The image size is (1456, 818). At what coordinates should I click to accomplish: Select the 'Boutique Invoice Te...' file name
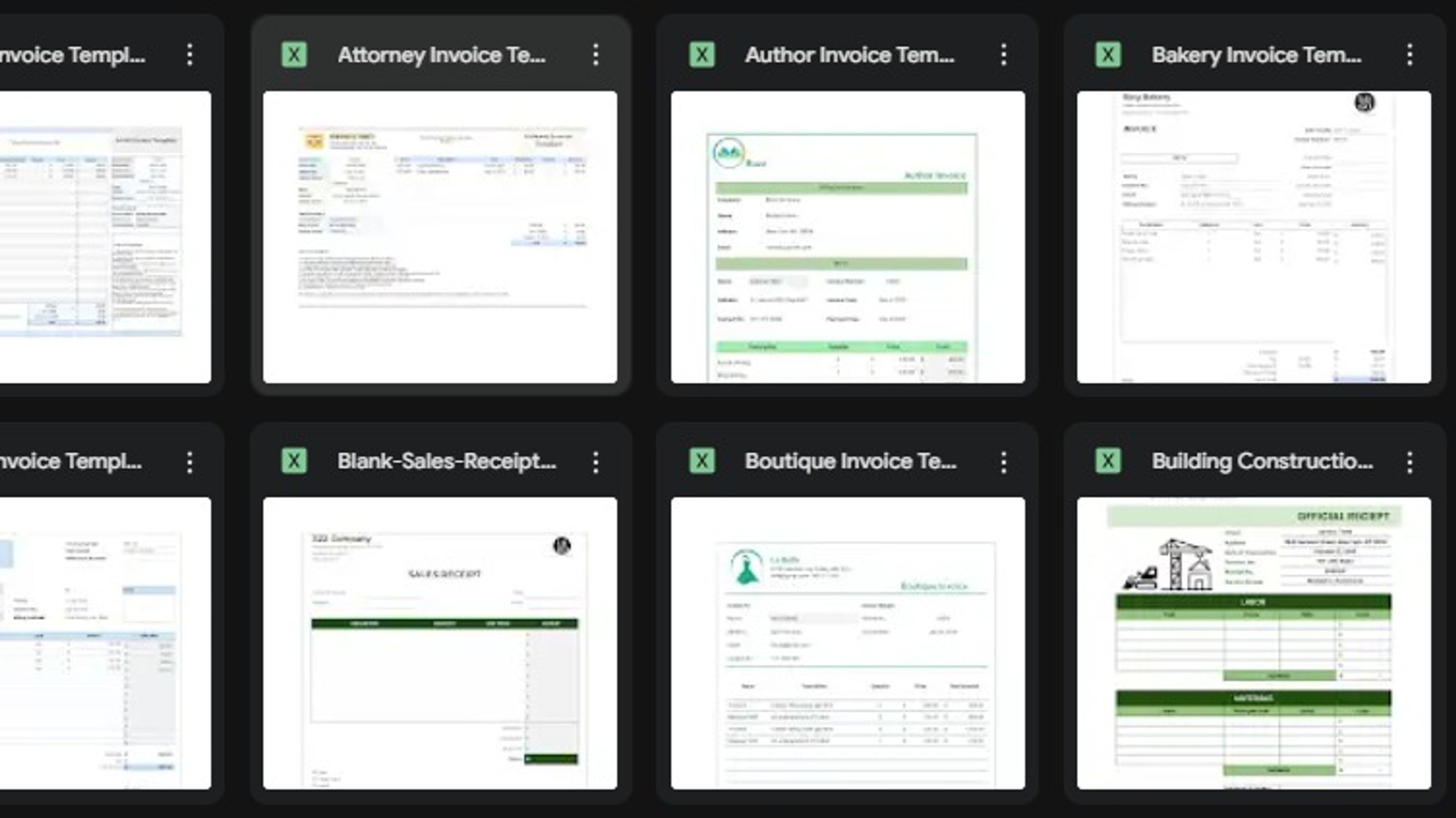coord(851,461)
